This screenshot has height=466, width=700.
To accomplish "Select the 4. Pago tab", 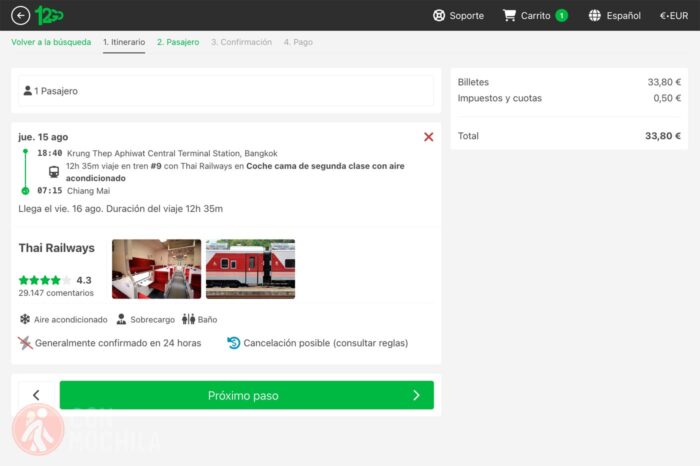I will [x=298, y=42].
